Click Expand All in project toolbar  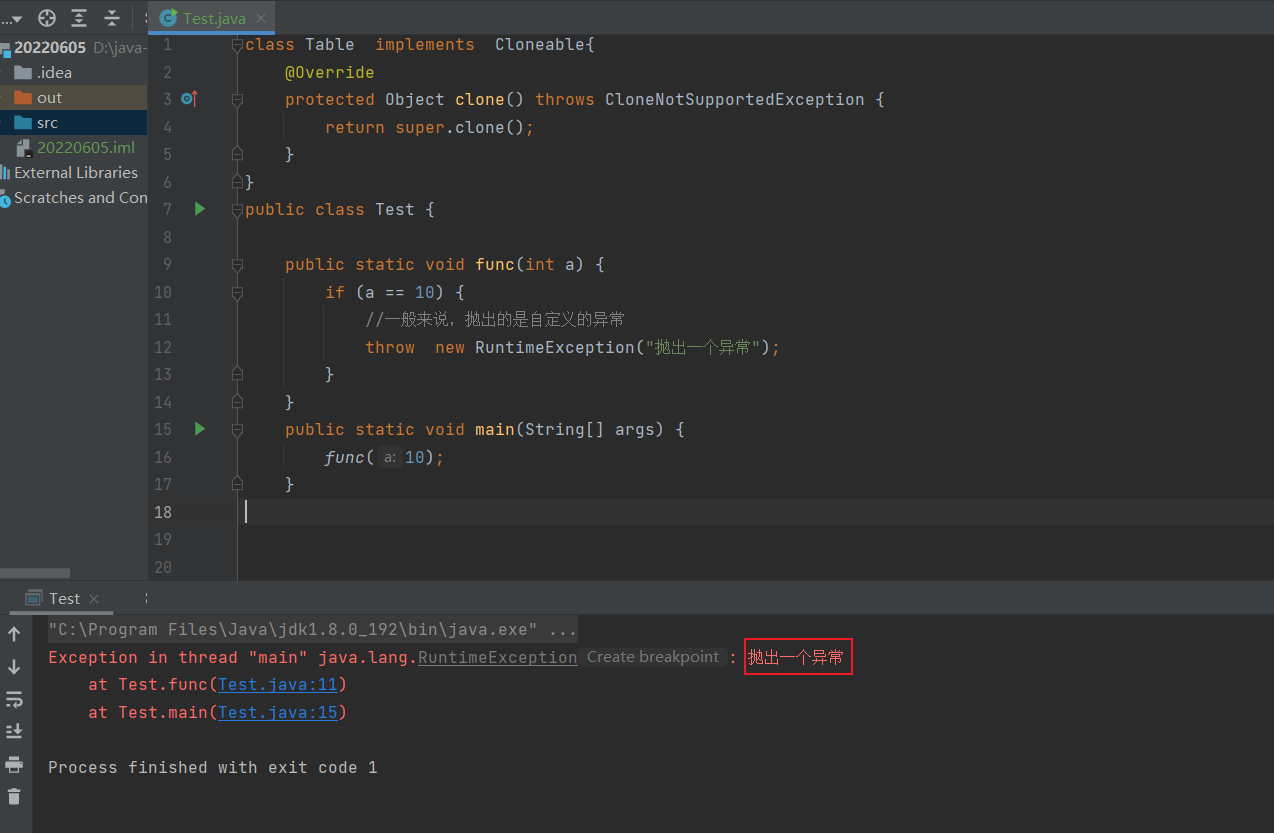pyautogui.click(x=79, y=18)
